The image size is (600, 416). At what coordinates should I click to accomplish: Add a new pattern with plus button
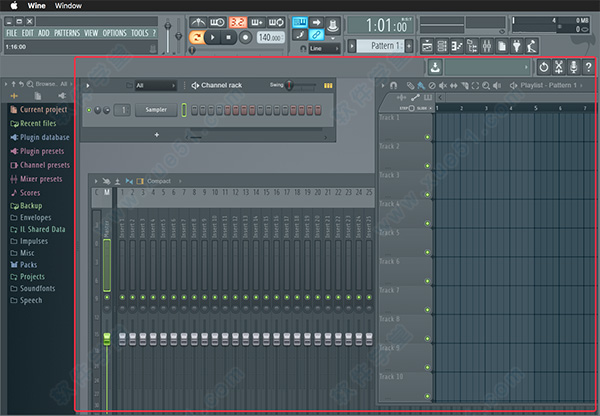tap(409, 46)
